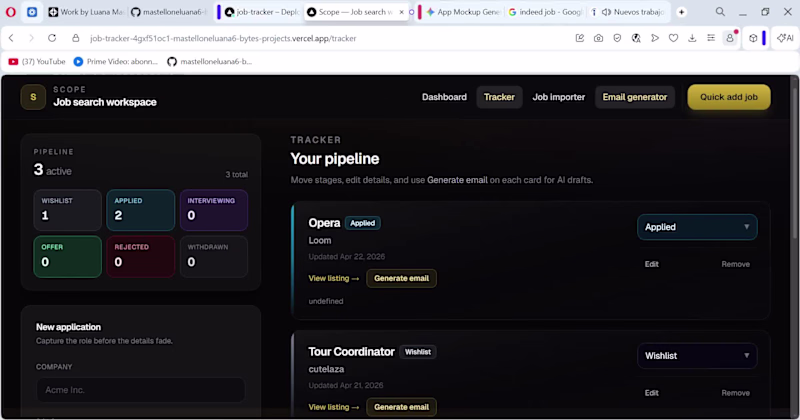Go to the Dashboard nav item
Screen dimensions: 800x420
click(x=444, y=97)
